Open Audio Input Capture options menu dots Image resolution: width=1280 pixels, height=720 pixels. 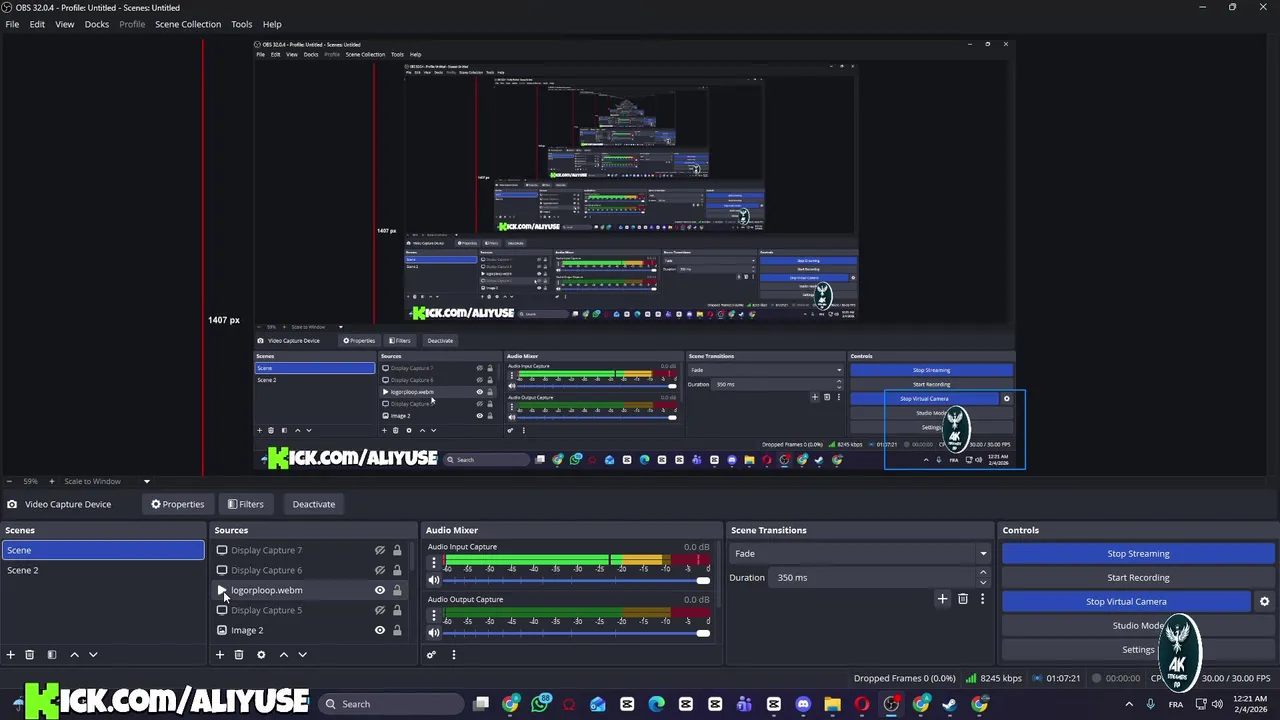434,563
